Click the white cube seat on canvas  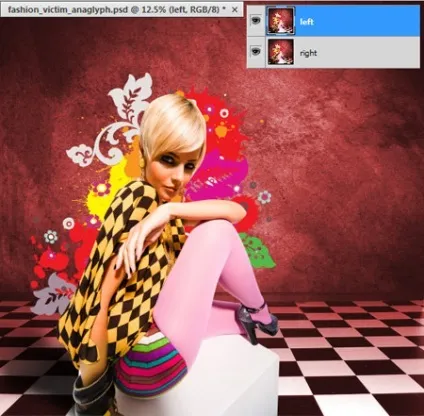coord(213,378)
